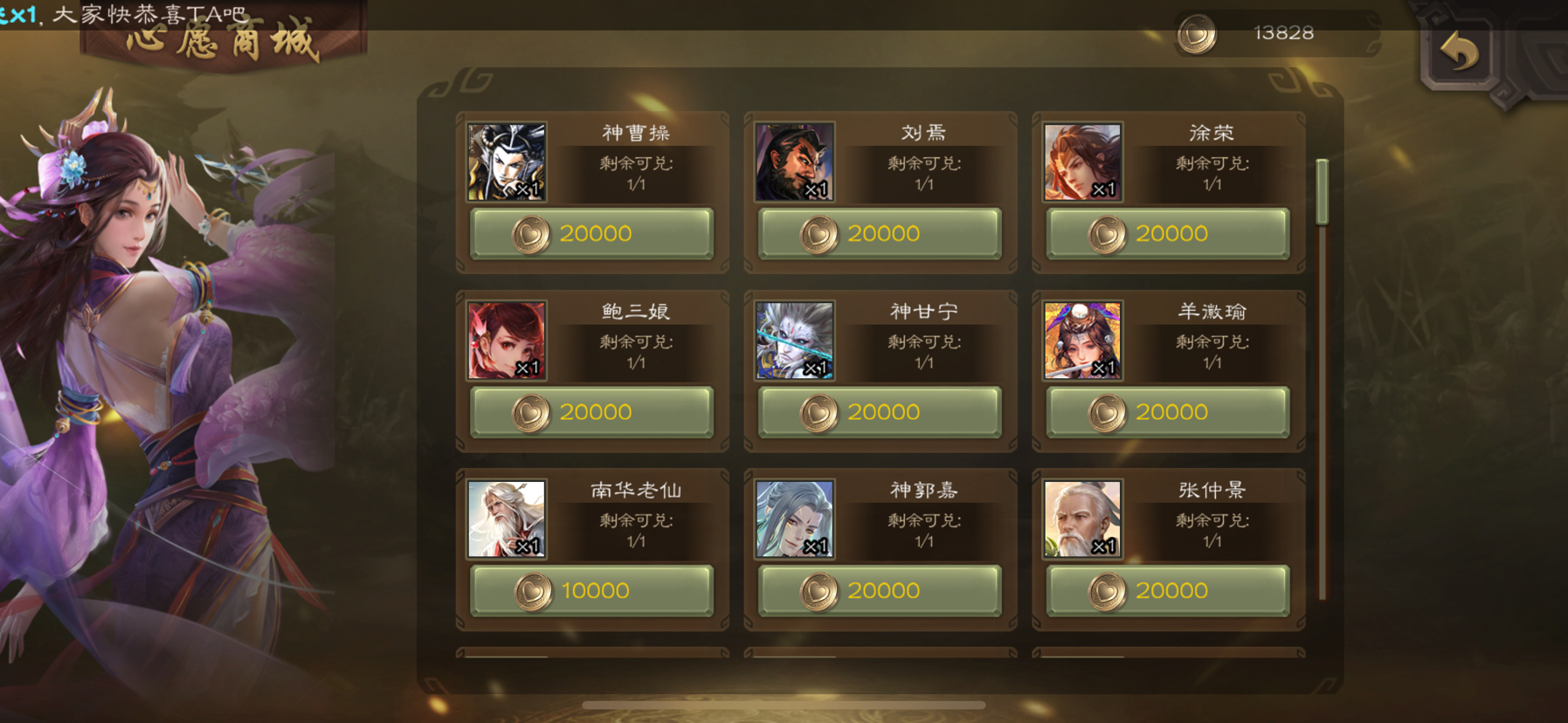Buy 神曹操 for 20000 coins

[592, 234]
